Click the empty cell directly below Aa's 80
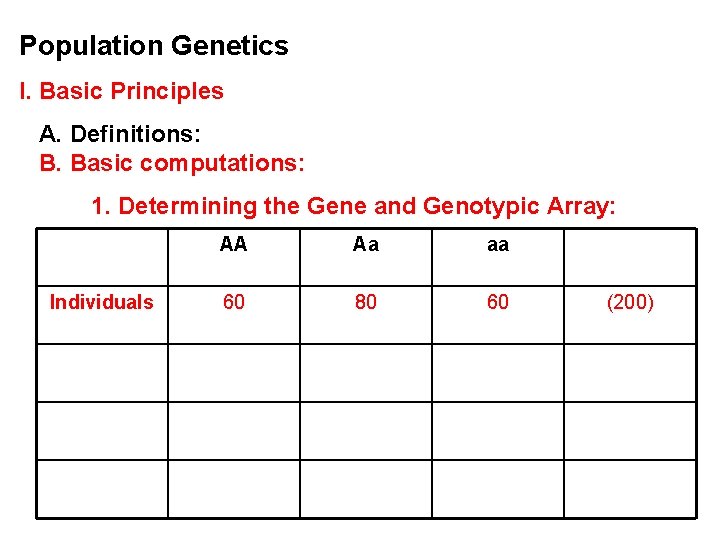This screenshot has width=720, height=540. 366,373
